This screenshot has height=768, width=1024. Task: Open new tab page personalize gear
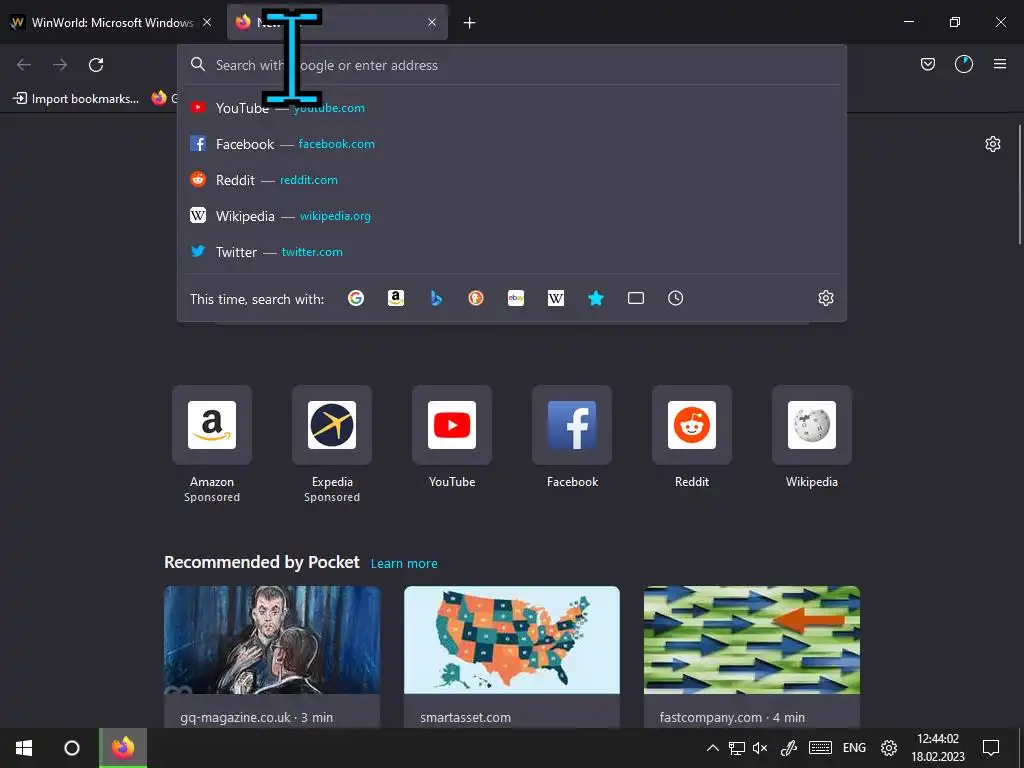[993, 144]
